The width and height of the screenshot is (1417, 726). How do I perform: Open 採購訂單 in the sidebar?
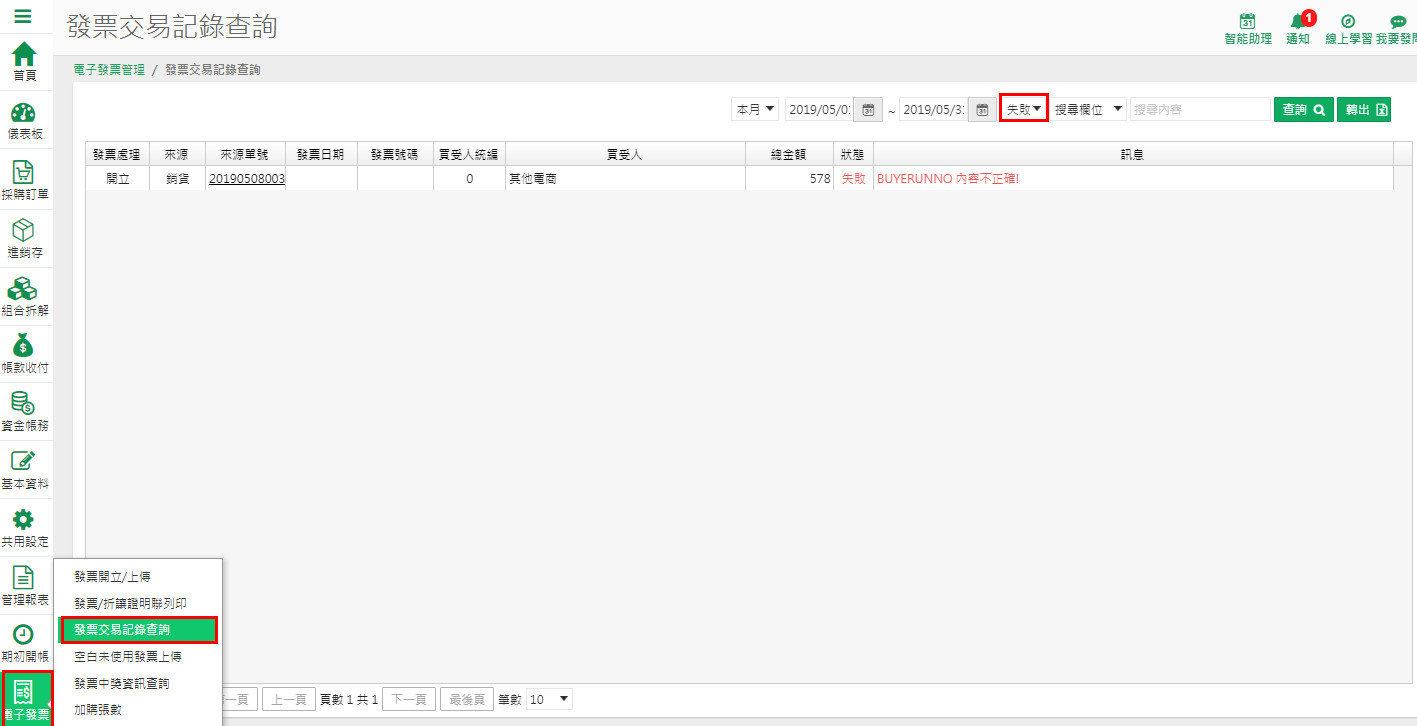(x=24, y=179)
